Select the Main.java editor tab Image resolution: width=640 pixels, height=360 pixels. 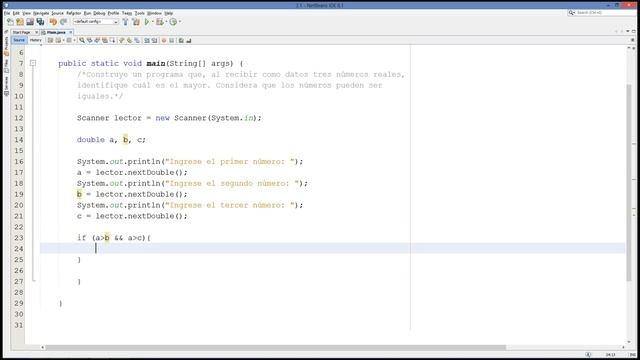tap(56, 32)
